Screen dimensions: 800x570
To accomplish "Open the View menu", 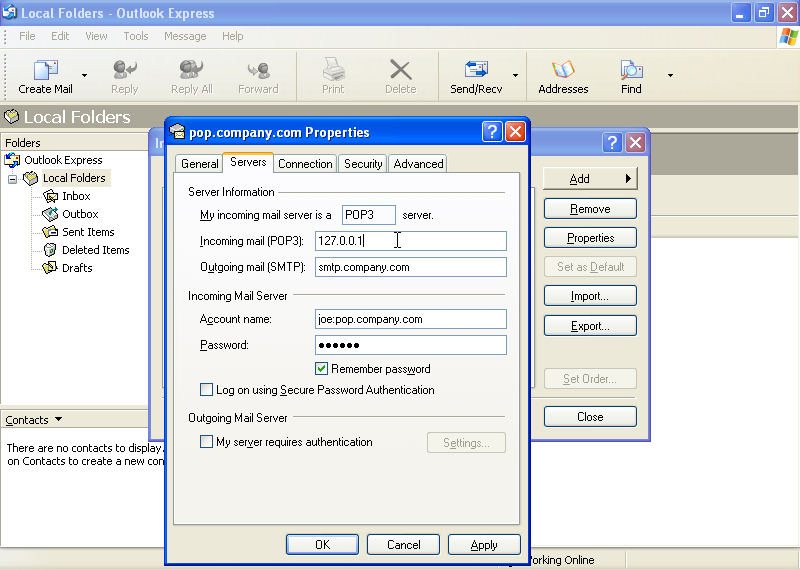I will (96, 36).
